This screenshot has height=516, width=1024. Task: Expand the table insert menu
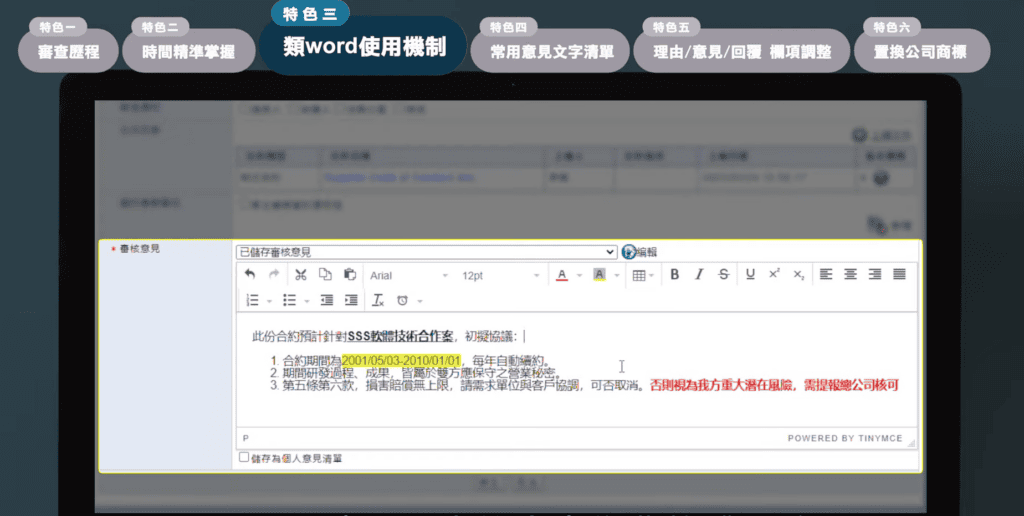(643, 275)
